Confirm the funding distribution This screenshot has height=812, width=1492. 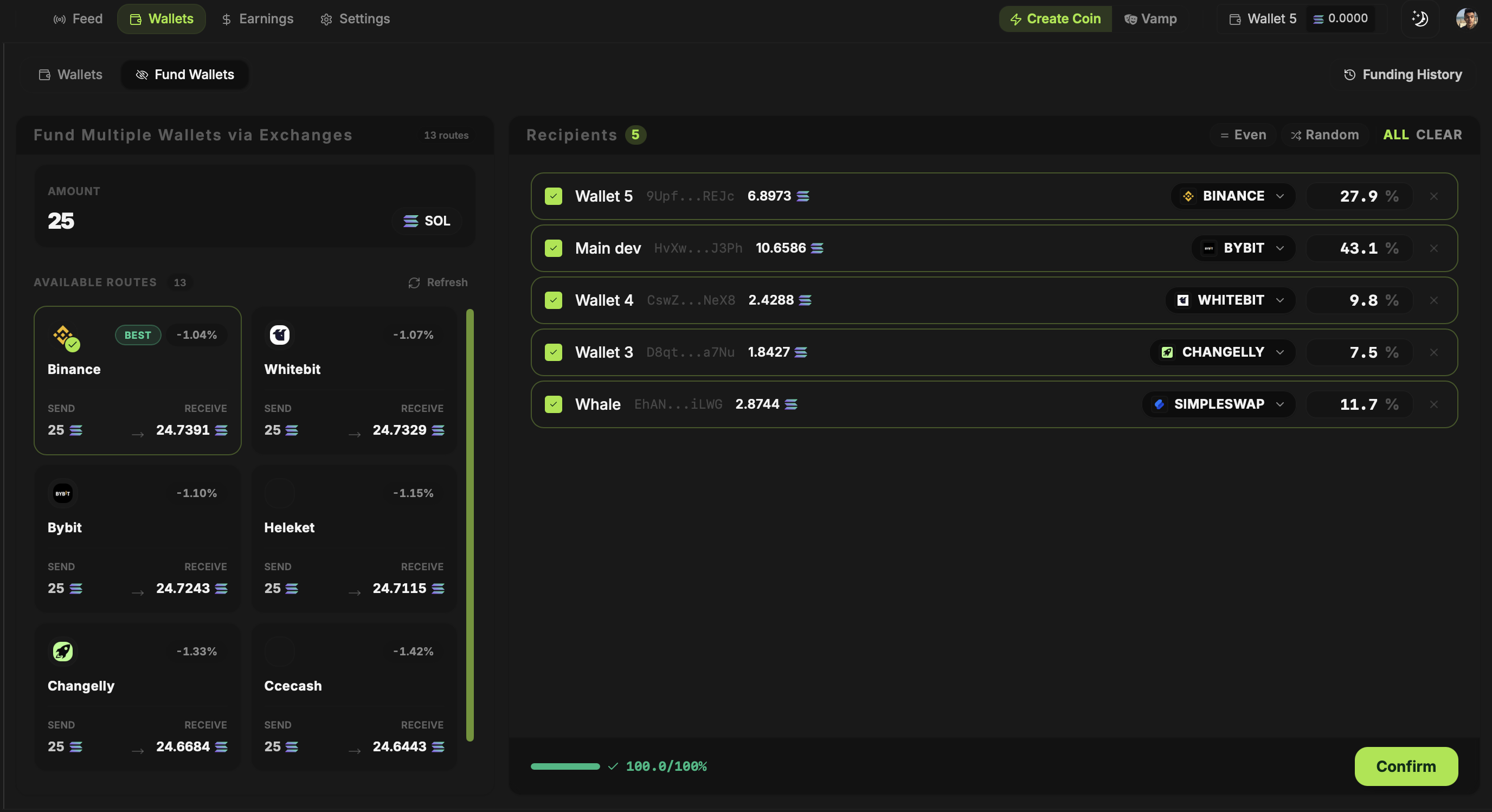(x=1406, y=766)
